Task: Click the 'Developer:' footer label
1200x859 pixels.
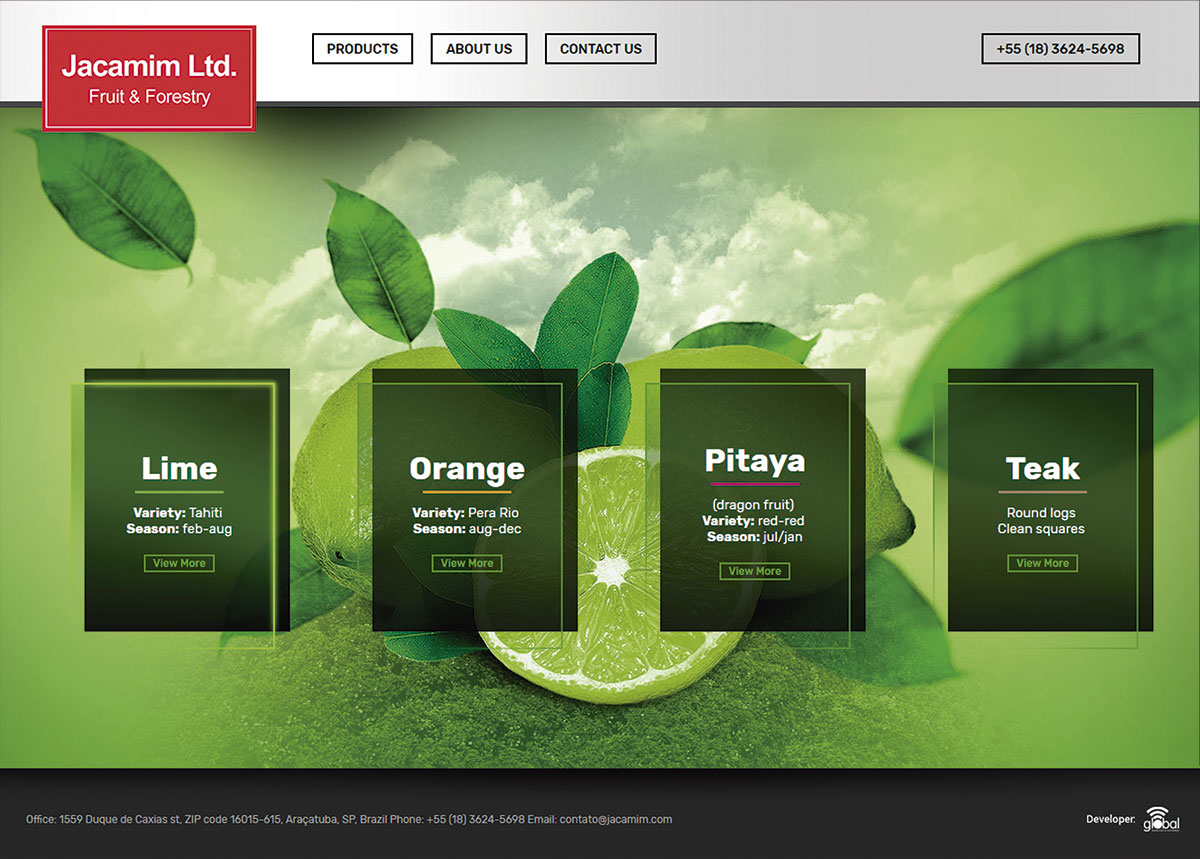Action: click(1111, 819)
